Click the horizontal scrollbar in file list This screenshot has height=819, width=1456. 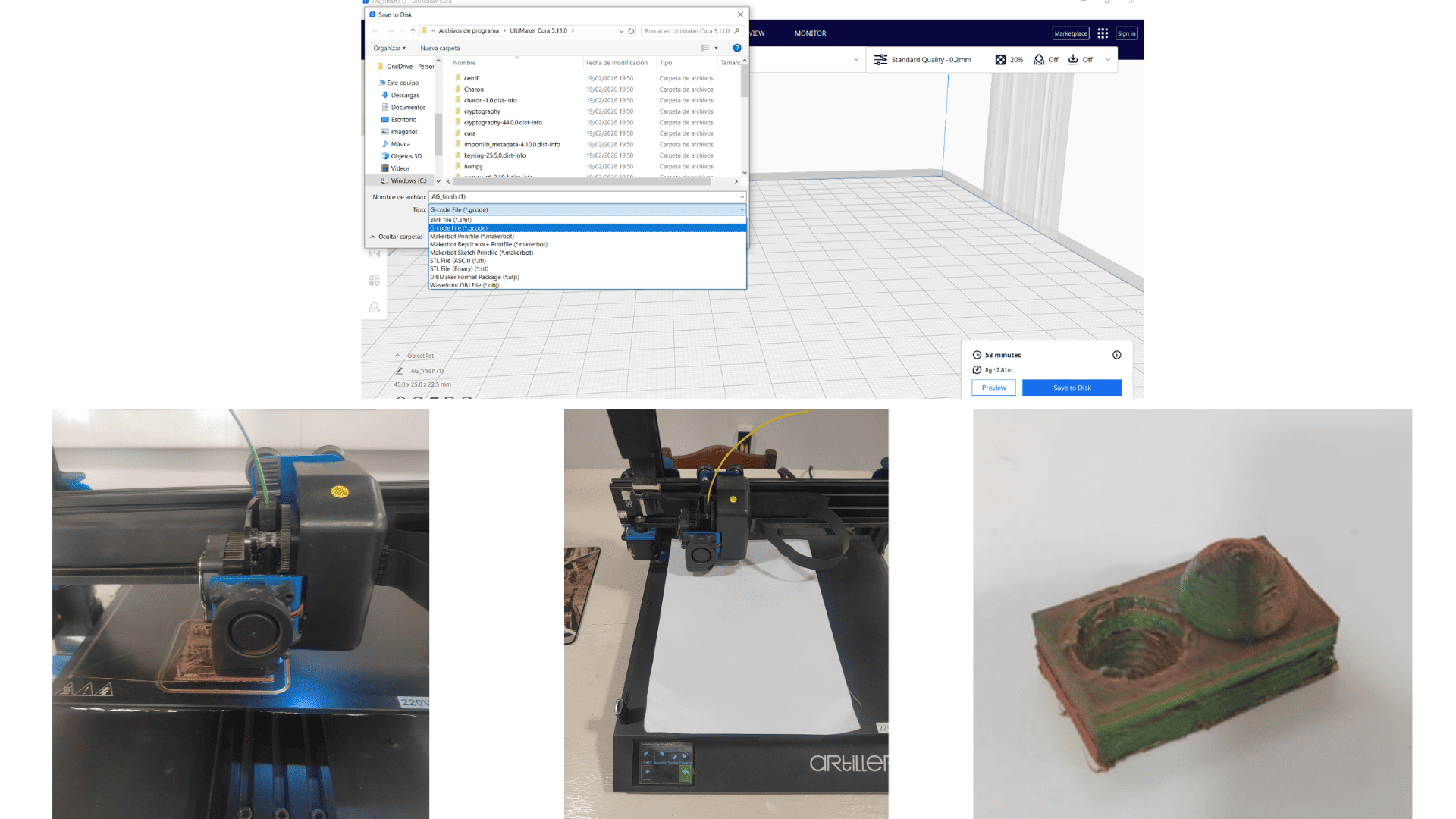pyautogui.click(x=584, y=181)
